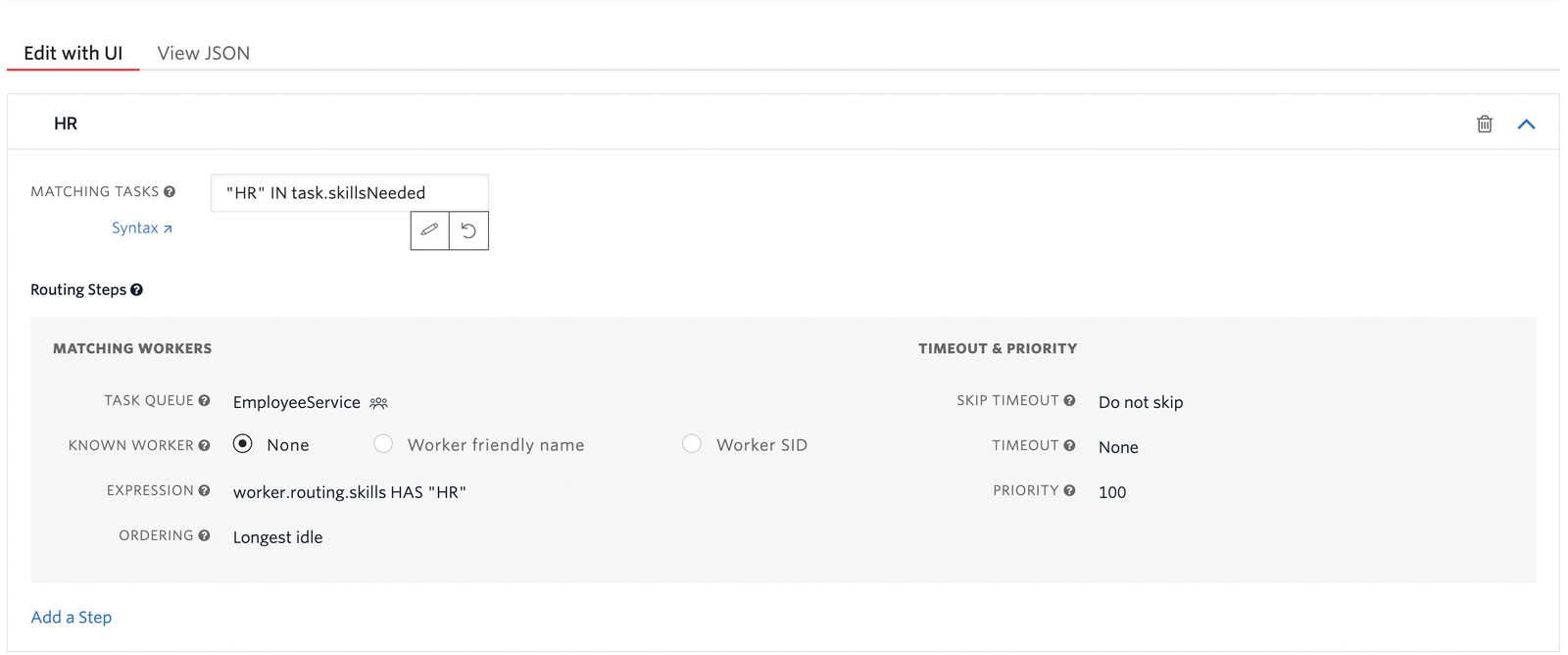Select the None known worker option
Screen dimensions: 1568x655
pos(242,444)
